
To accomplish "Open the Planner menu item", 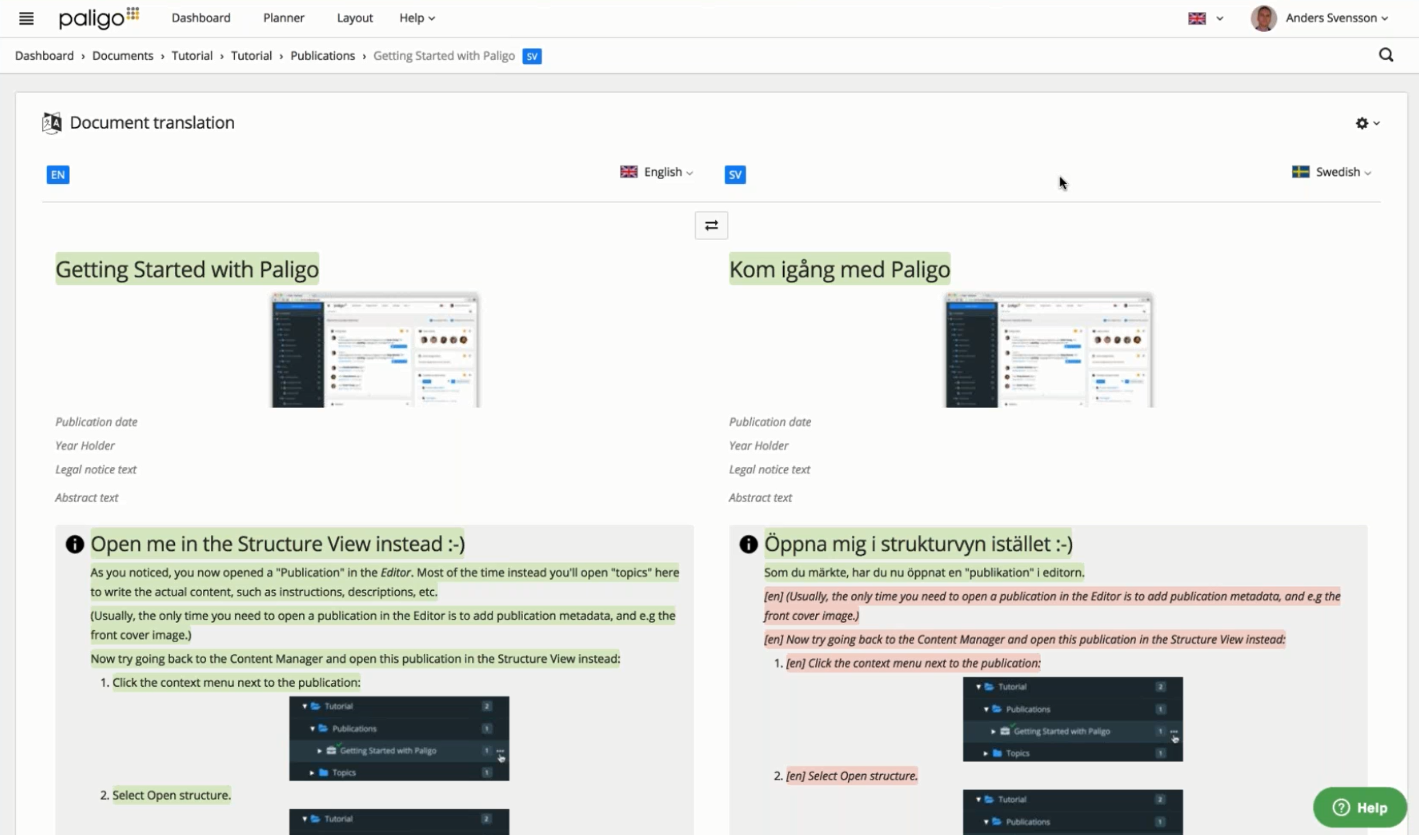I will click(x=284, y=18).
